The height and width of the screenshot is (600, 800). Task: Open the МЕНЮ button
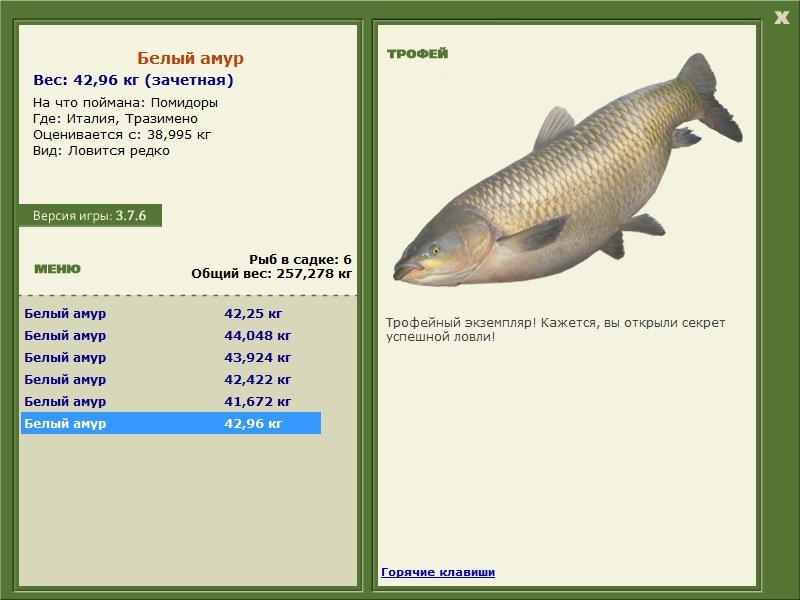(x=57, y=269)
